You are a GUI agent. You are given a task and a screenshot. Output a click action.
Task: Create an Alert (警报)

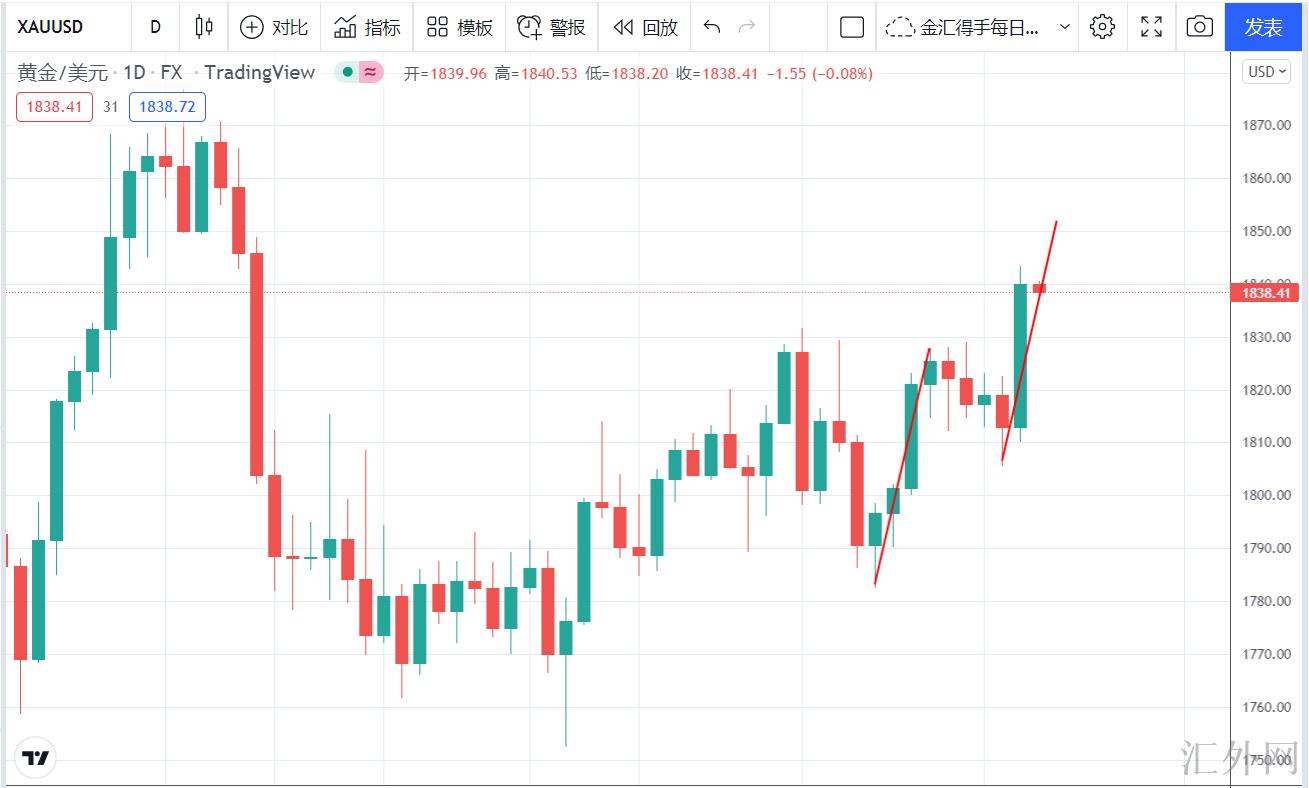(551, 27)
